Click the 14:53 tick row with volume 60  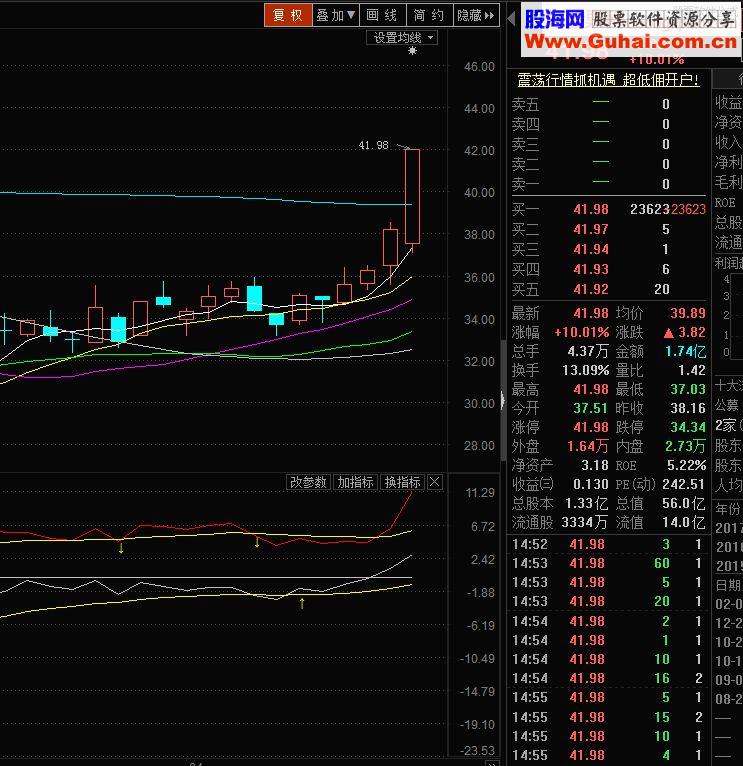[607, 563]
